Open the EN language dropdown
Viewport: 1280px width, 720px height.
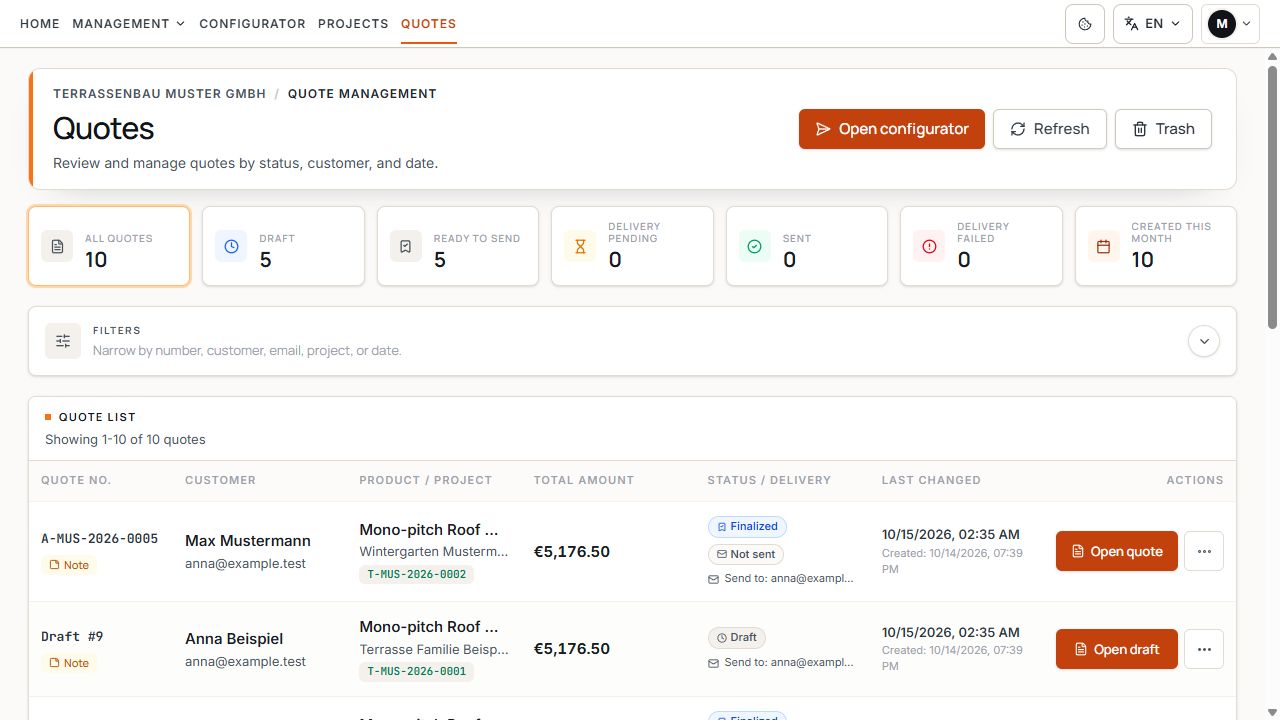click(1153, 23)
